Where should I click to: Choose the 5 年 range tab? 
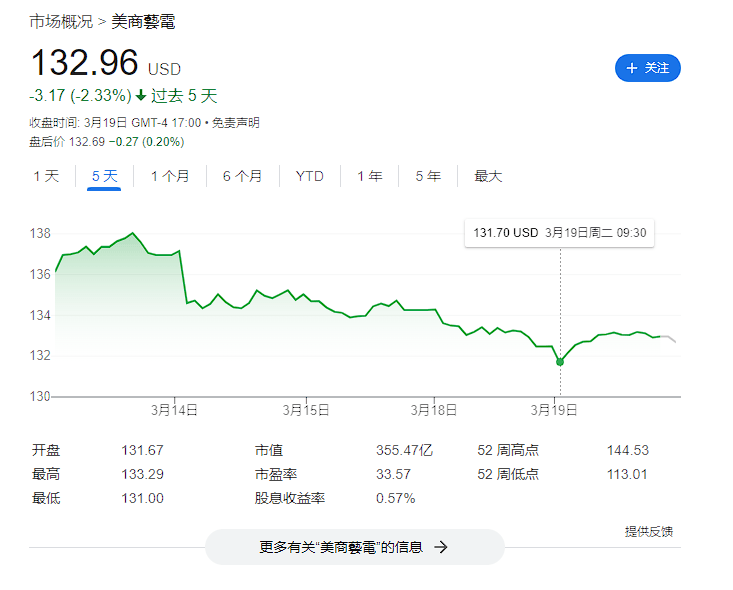click(x=428, y=176)
